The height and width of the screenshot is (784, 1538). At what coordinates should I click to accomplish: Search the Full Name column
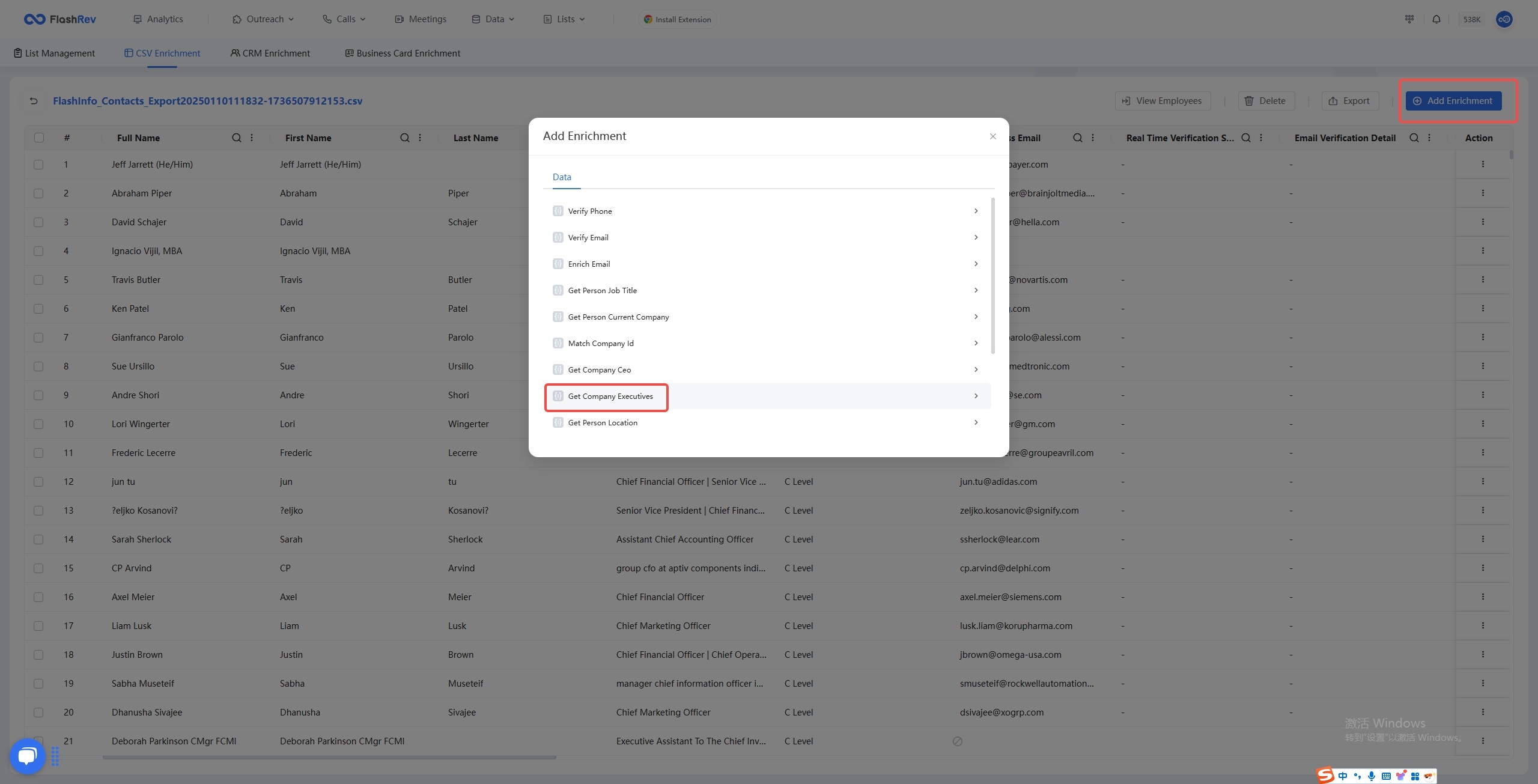tap(237, 138)
